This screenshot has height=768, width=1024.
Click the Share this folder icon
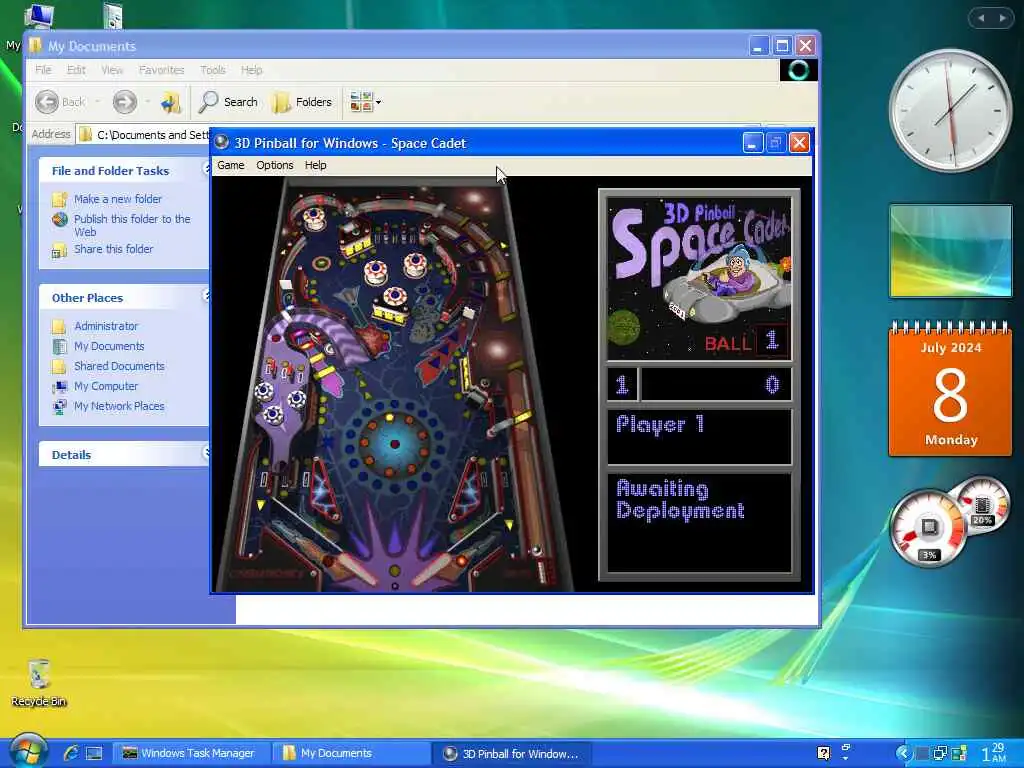click(59, 249)
